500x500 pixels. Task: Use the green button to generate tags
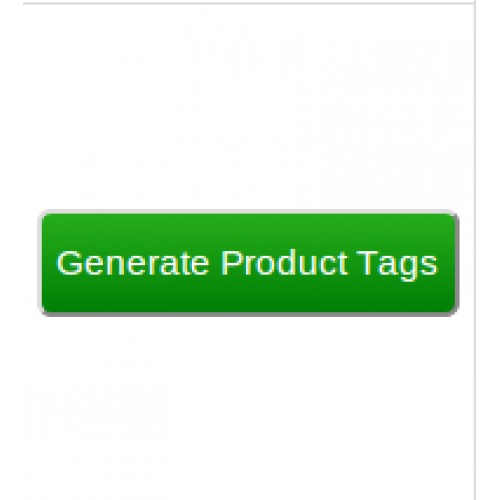(x=248, y=263)
